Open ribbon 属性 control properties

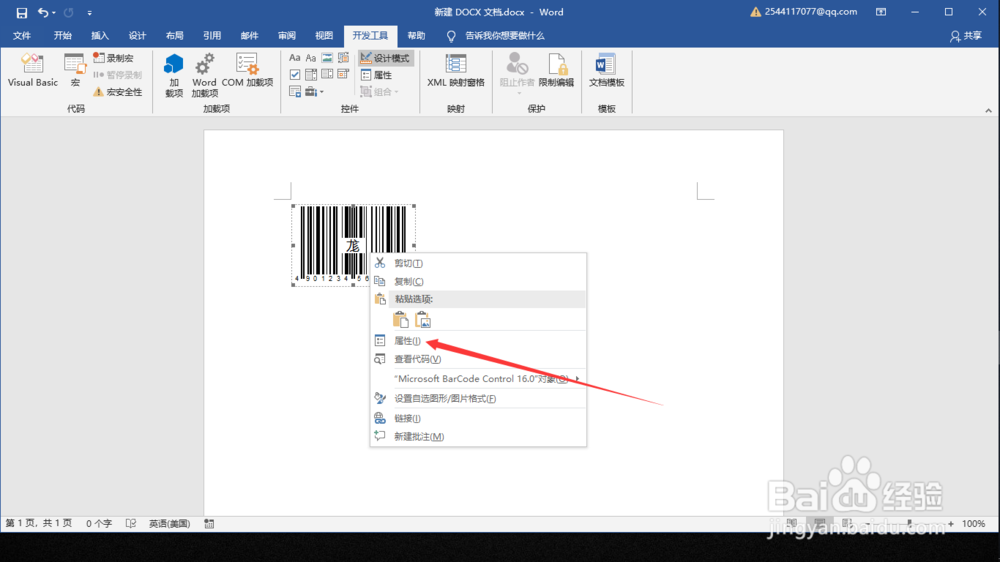click(377, 75)
